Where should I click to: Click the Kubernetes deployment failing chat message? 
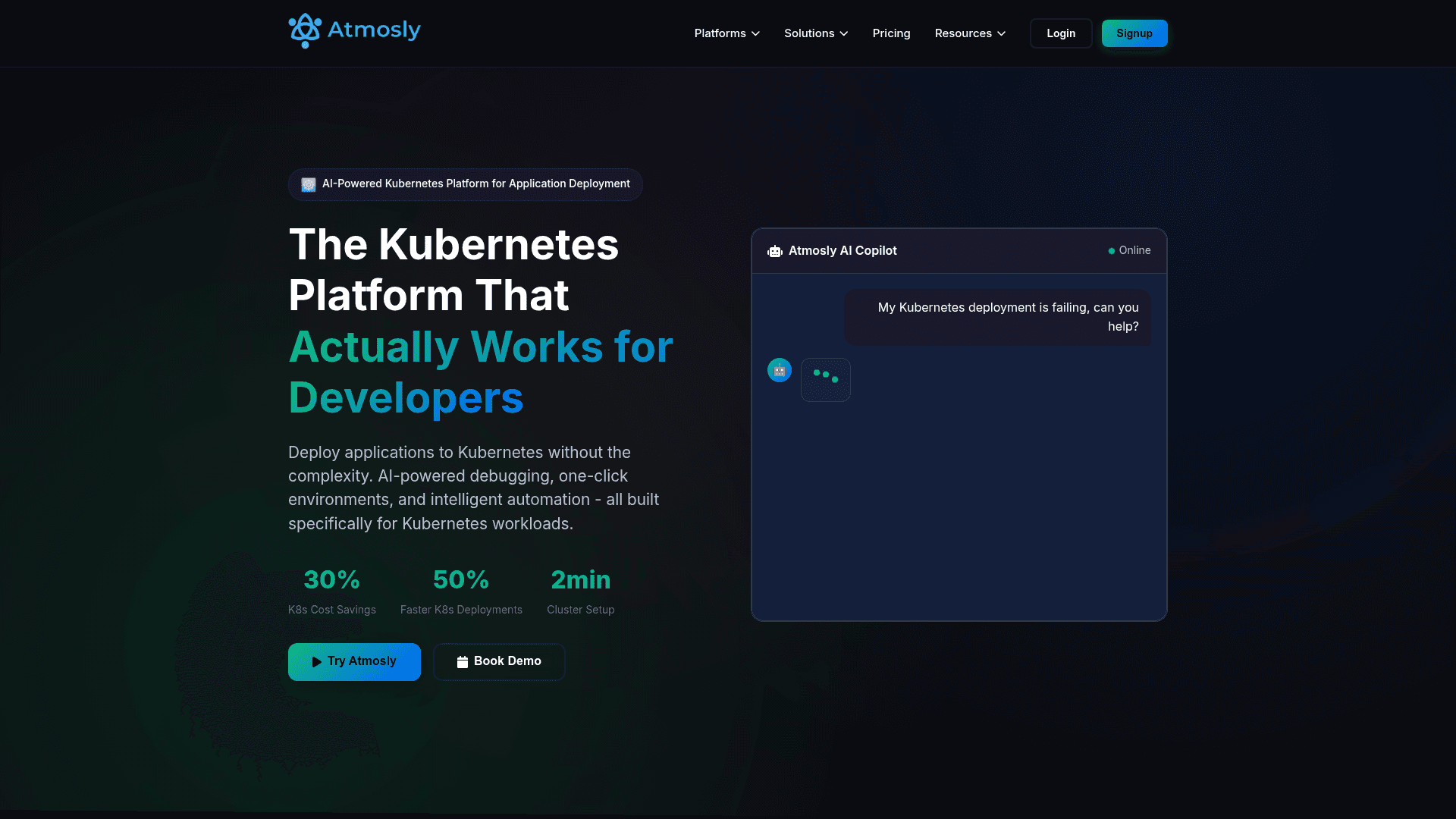(997, 317)
